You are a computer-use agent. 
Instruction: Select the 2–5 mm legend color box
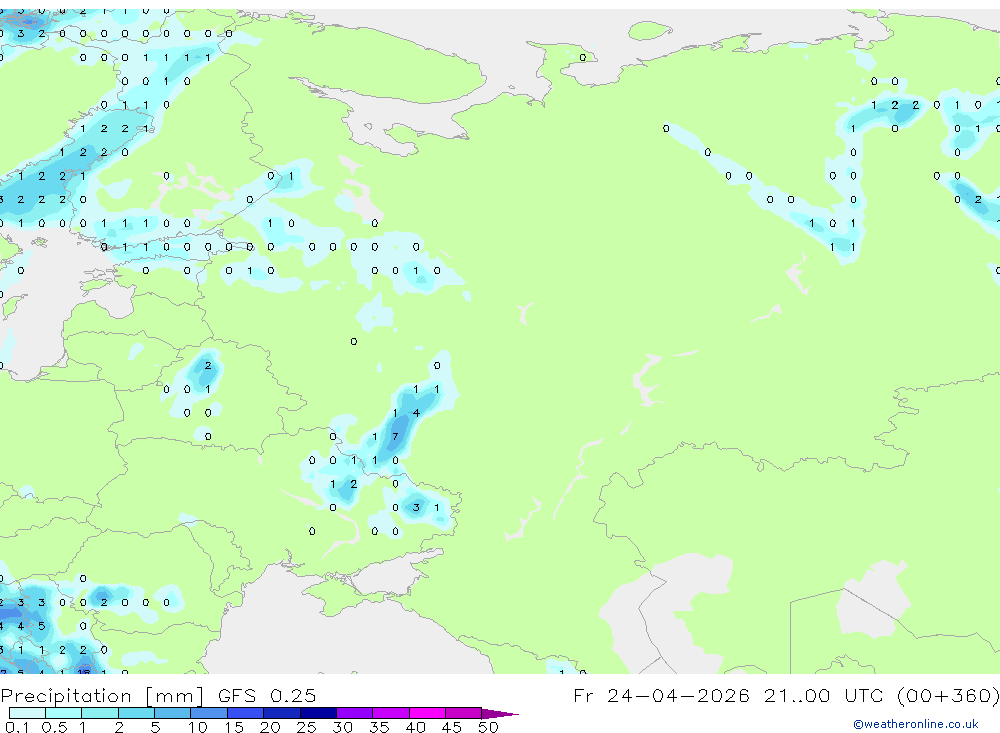(136, 713)
